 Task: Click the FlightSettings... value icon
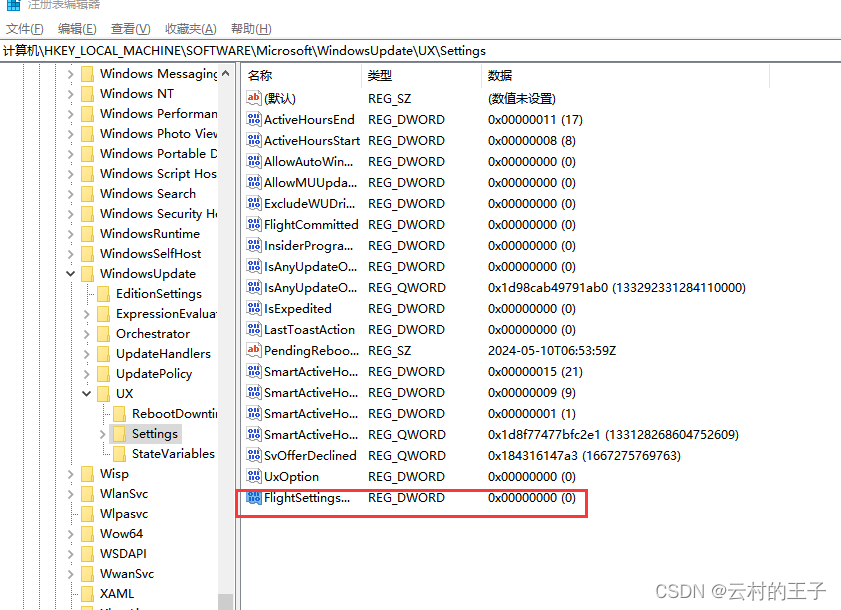(x=254, y=497)
